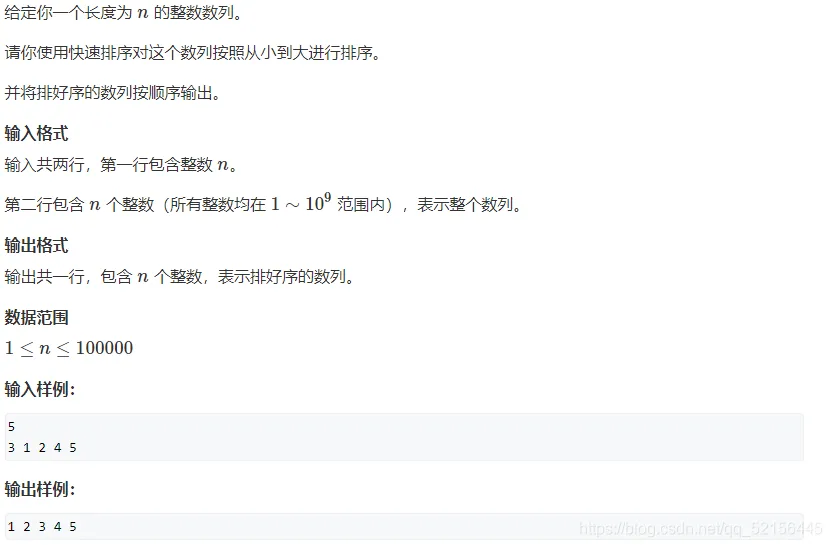The width and height of the screenshot is (826, 545).
Task: Click the sample input line 3 1 2 4 5
Action: 42,448
